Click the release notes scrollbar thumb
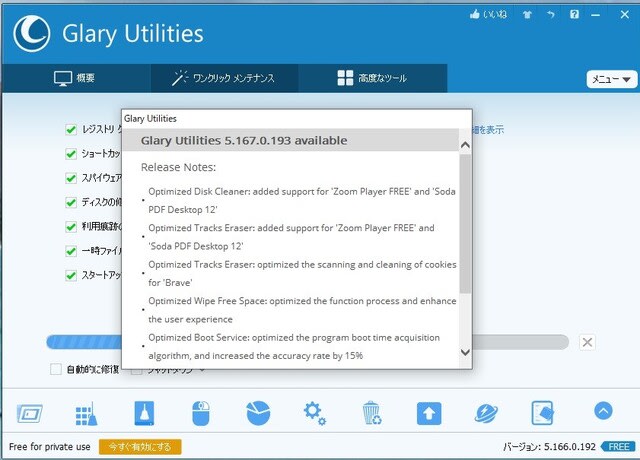The width and height of the screenshot is (640, 460). [465, 224]
